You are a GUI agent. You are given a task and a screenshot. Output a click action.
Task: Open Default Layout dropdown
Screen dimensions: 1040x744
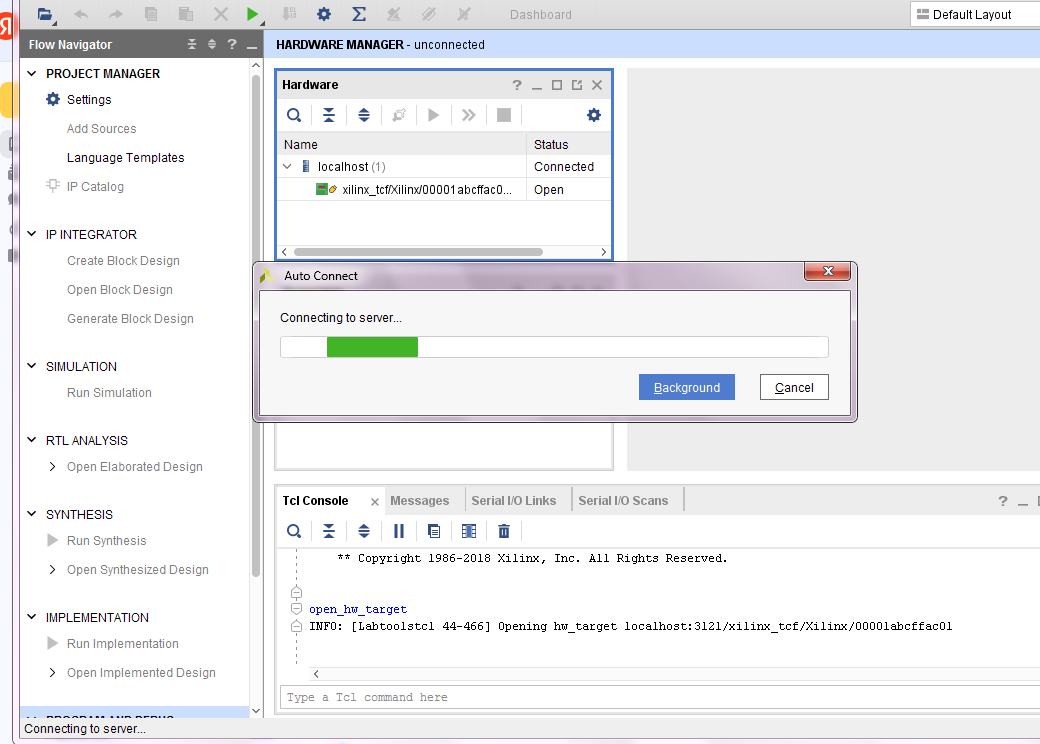click(973, 14)
